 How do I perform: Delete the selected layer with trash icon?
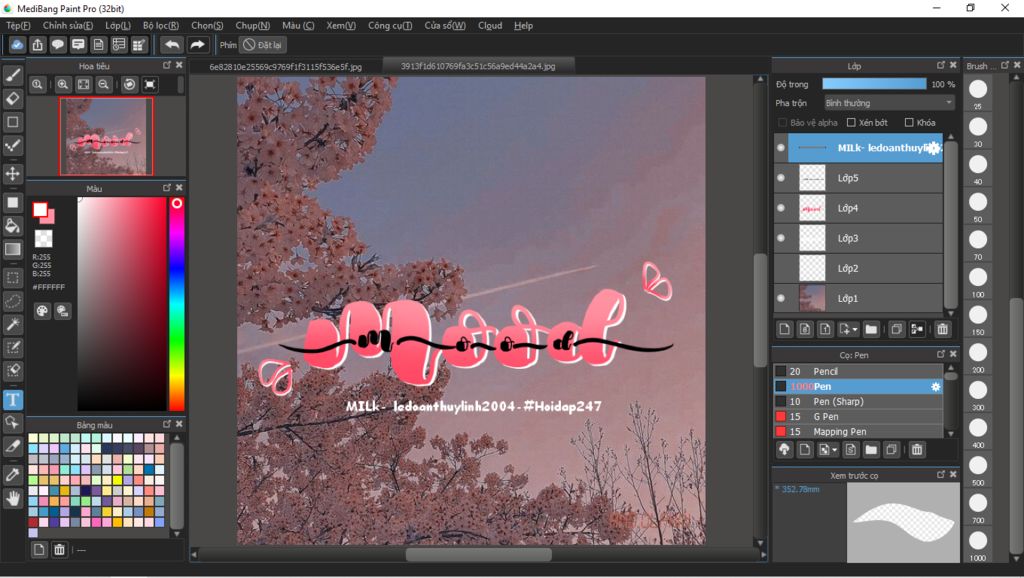[x=942, y=329]
